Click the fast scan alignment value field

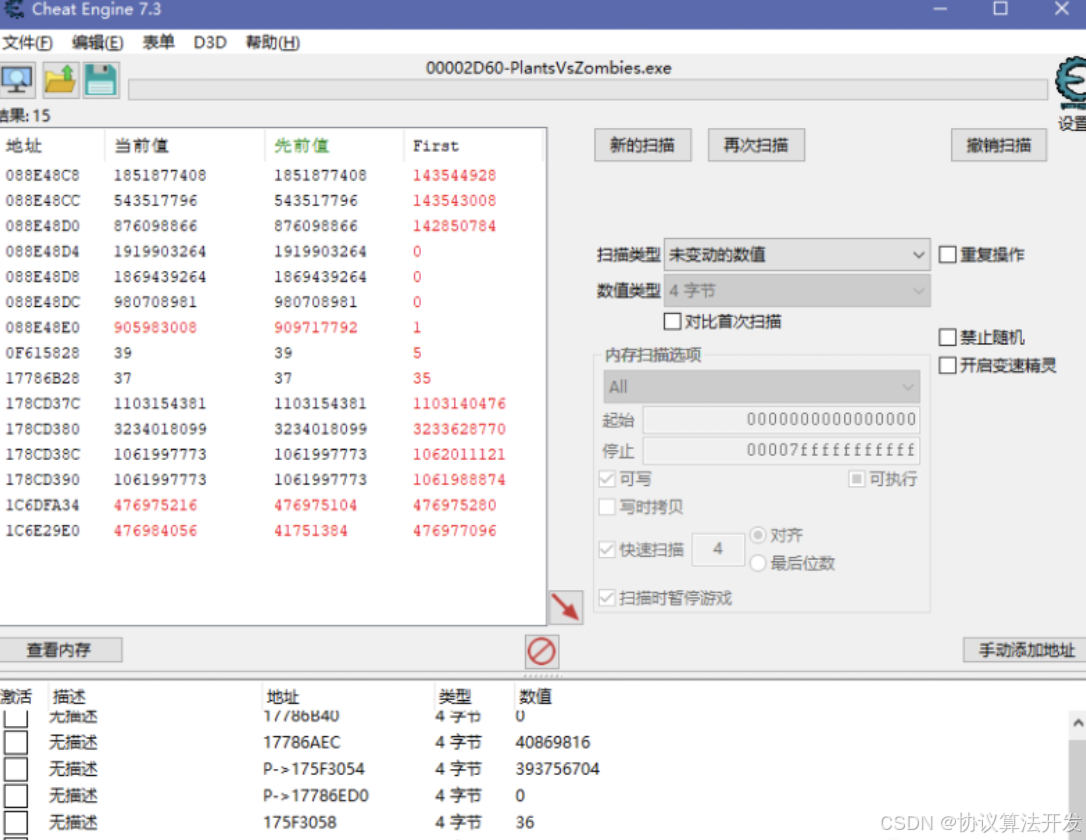718,549
